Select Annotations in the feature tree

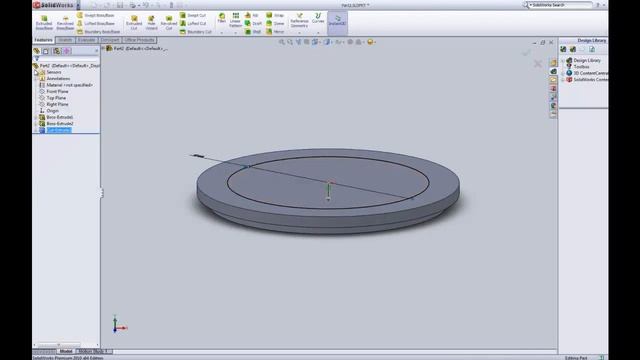[58, 79]
